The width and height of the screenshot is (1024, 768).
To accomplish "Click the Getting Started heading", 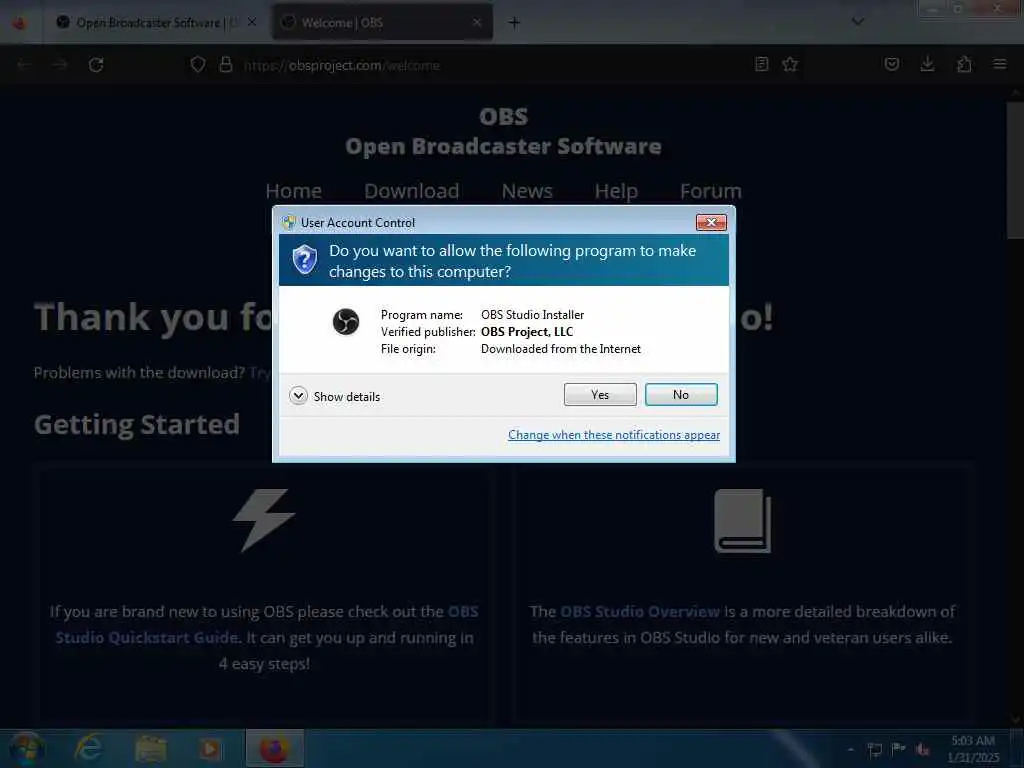I will 137,424.
